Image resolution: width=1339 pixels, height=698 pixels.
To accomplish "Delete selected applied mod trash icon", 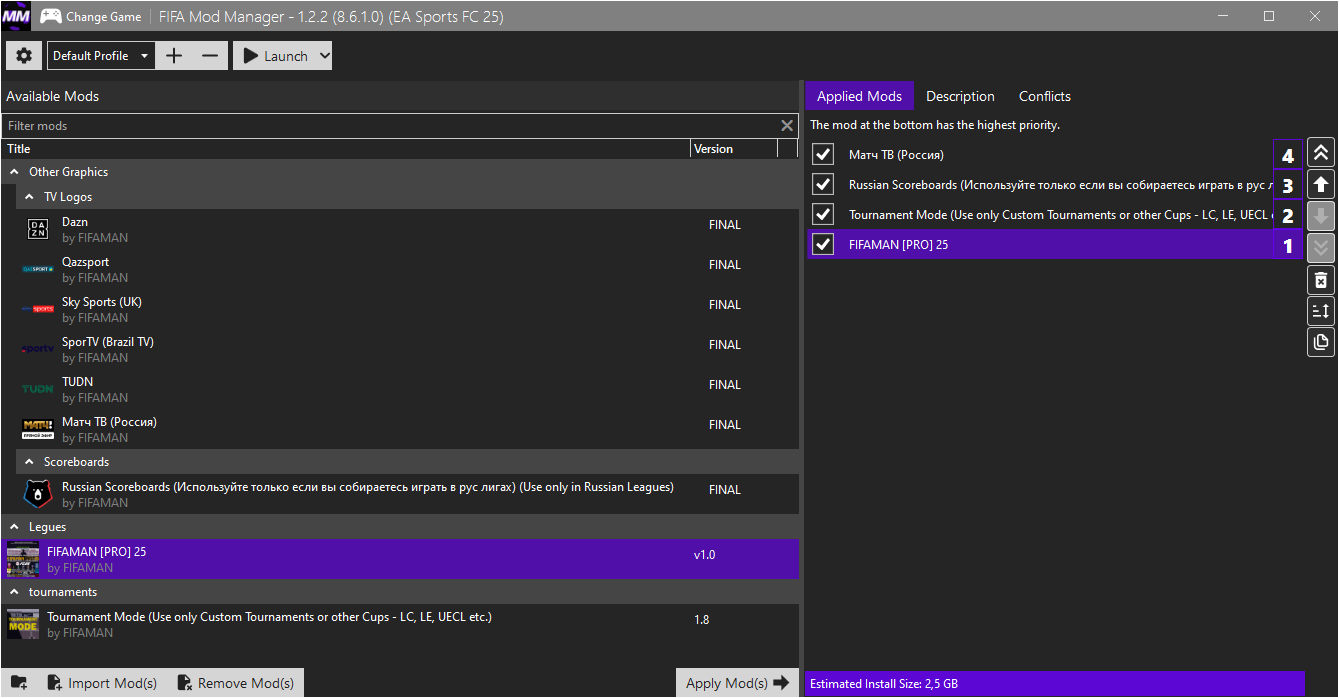I will tap(1321, 280).
